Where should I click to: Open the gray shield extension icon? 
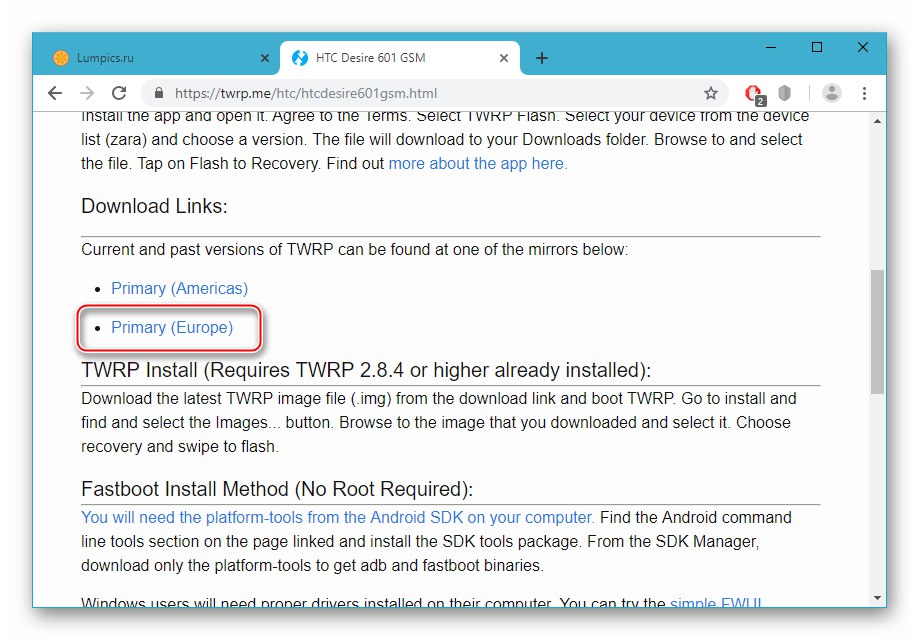[x=784, y=93]
